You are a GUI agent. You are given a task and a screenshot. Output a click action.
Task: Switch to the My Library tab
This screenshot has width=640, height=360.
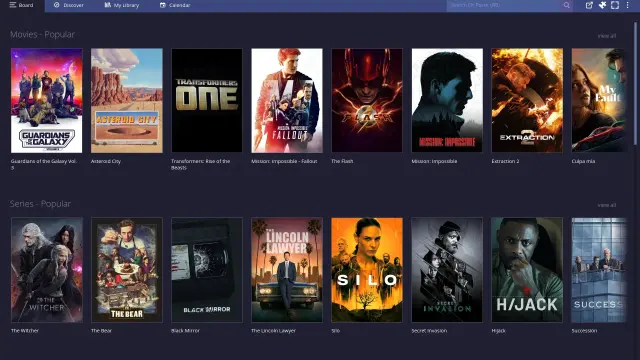[x=122, y=5]
